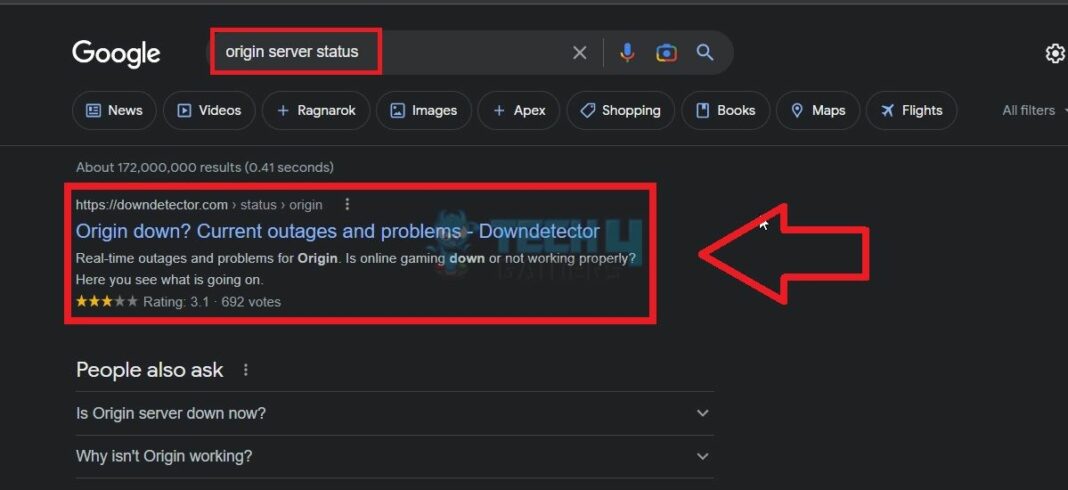Open People also ask options menu

[x=245, y=370]
